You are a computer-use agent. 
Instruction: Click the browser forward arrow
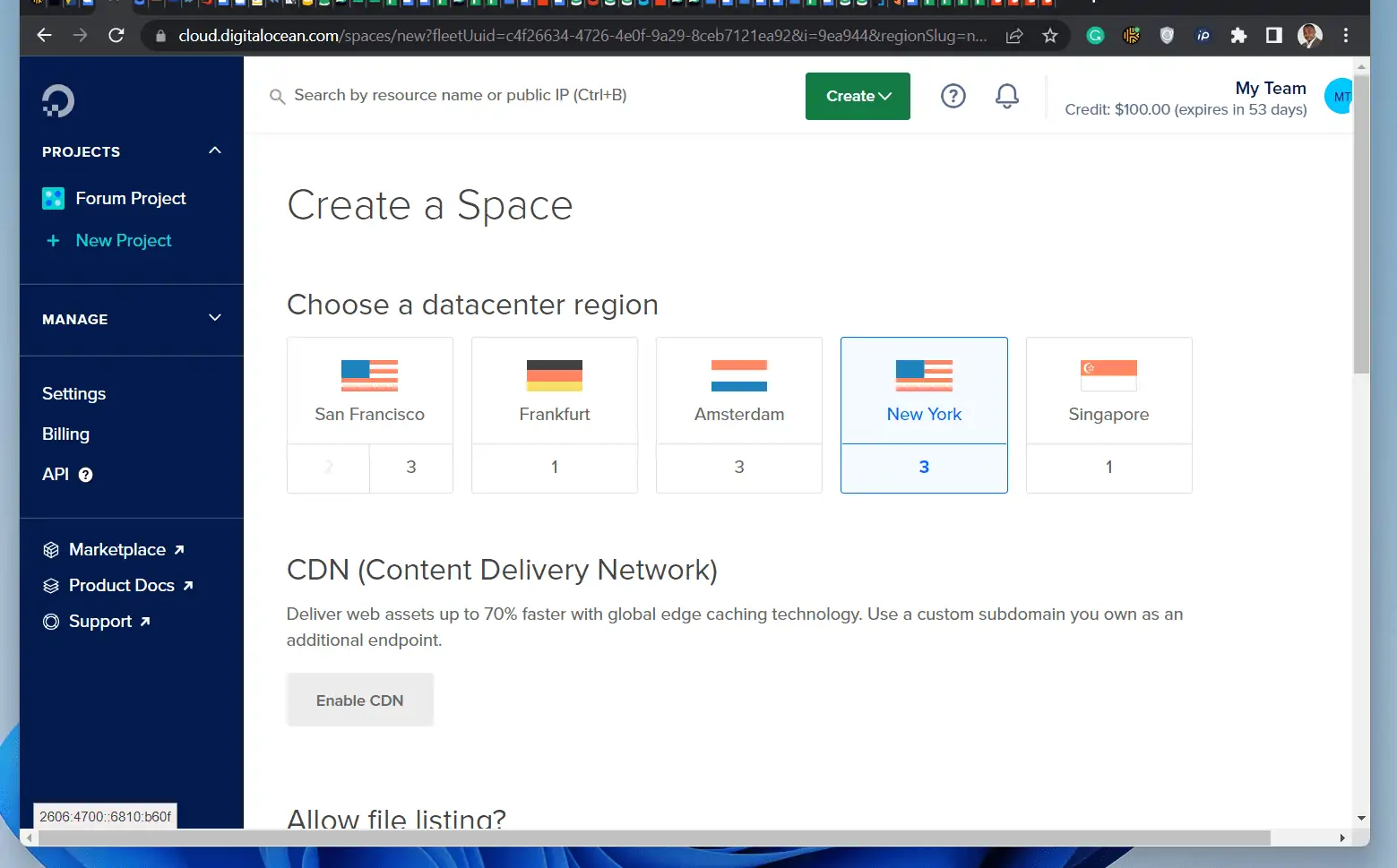click(x=80, y=35)
